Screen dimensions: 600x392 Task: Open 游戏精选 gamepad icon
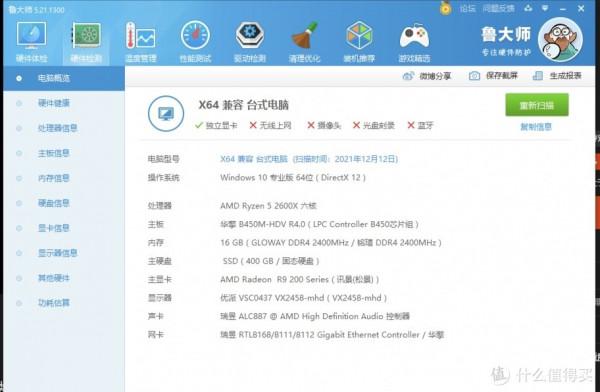(414, 42)
